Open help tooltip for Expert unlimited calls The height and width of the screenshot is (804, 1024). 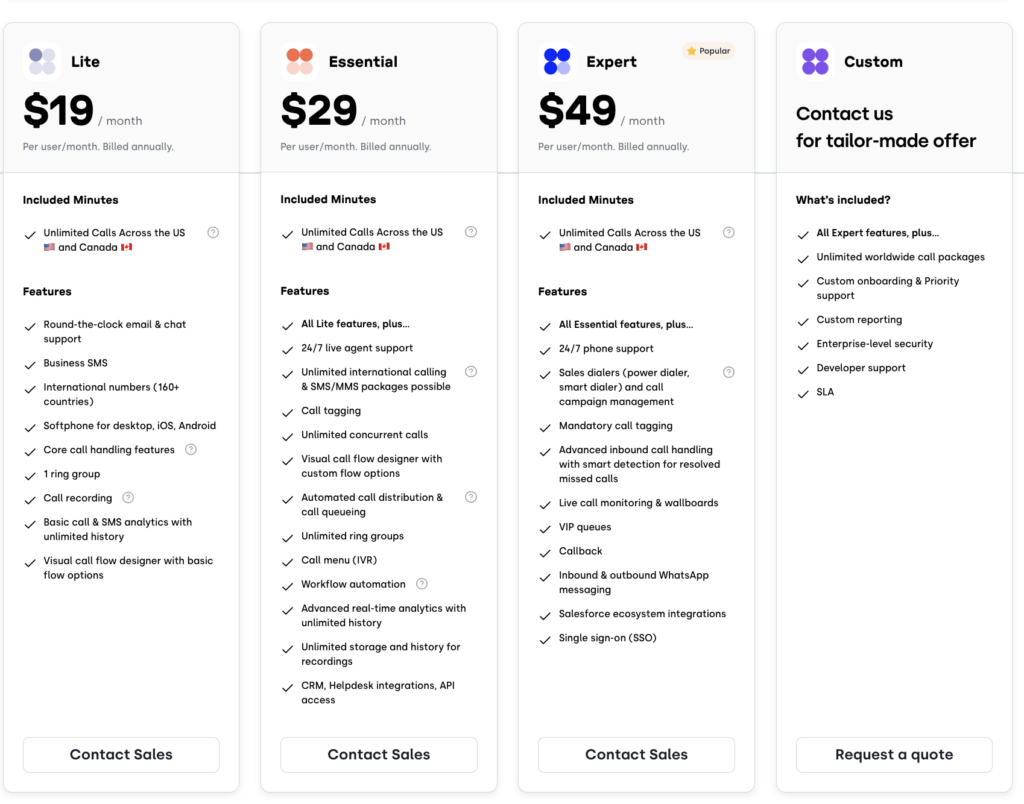point(729,232)
